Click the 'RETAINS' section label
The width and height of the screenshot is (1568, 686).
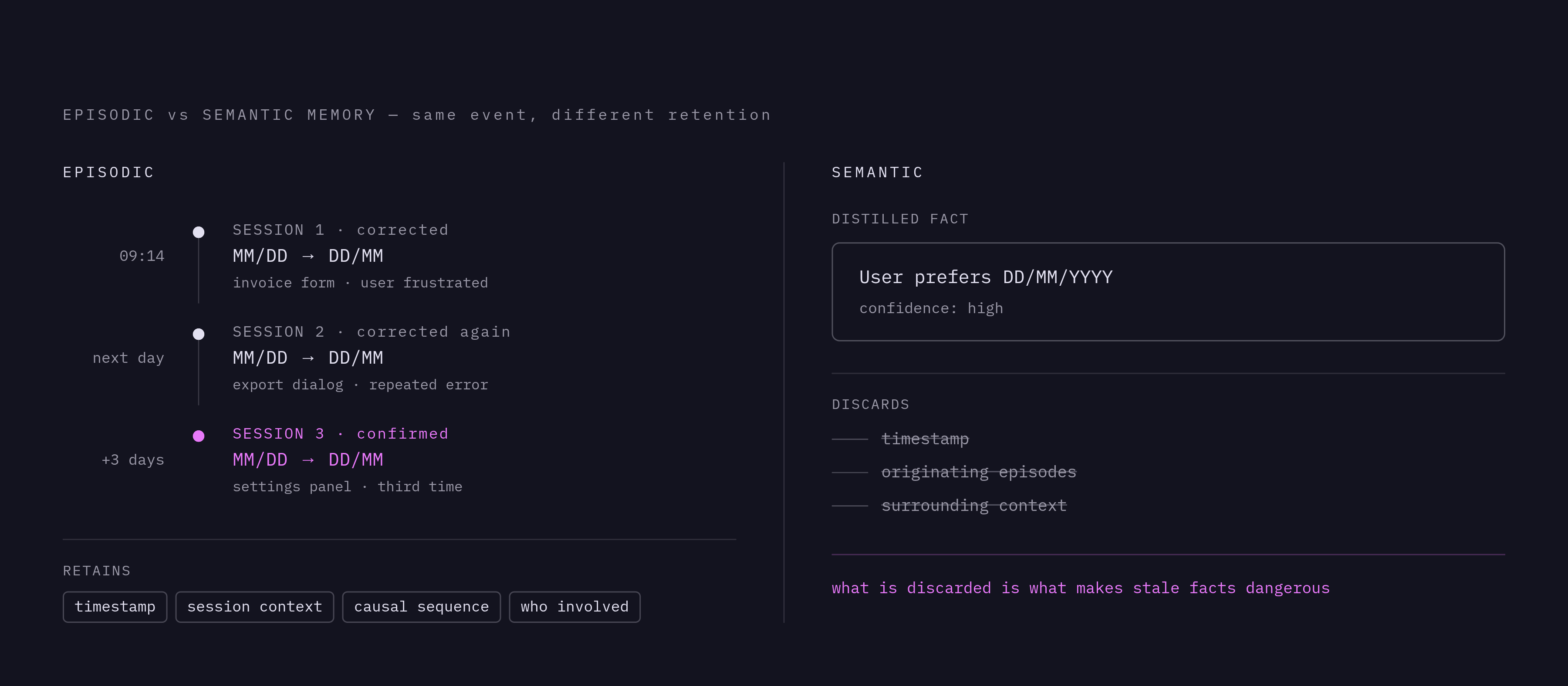point(97,571)
